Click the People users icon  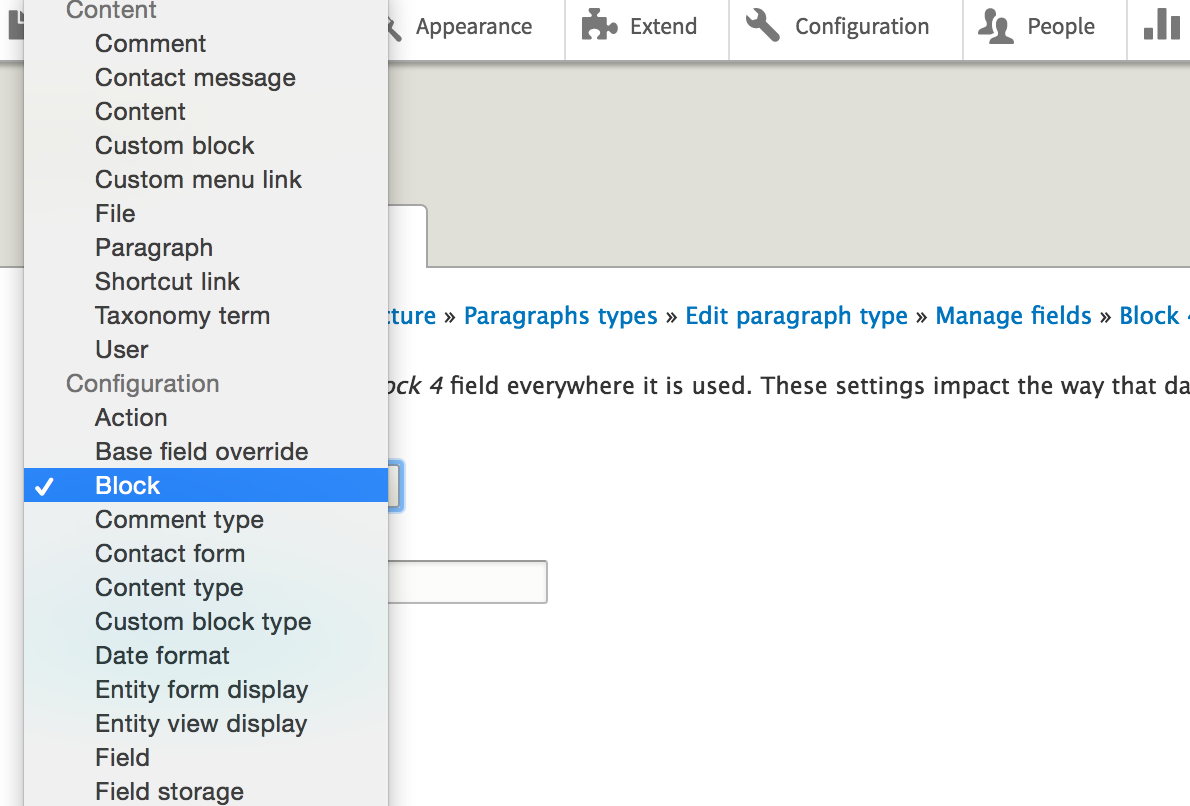coord(995,26)
